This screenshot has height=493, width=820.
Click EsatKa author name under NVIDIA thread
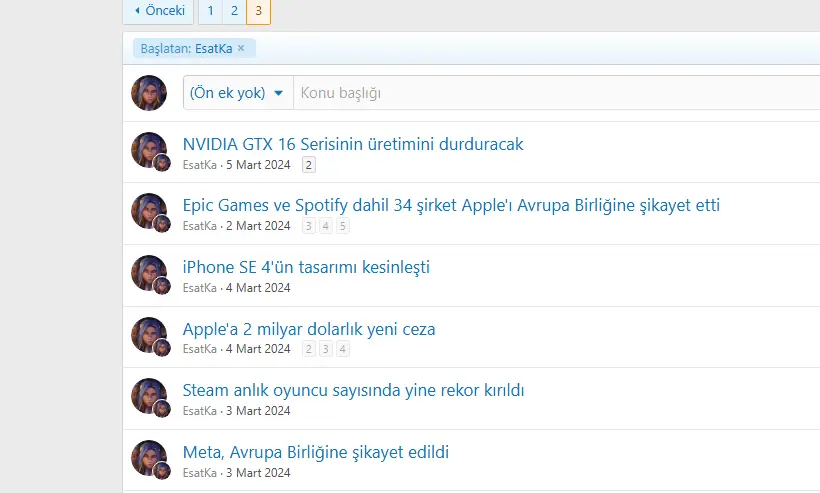click(x=199, y=165)
